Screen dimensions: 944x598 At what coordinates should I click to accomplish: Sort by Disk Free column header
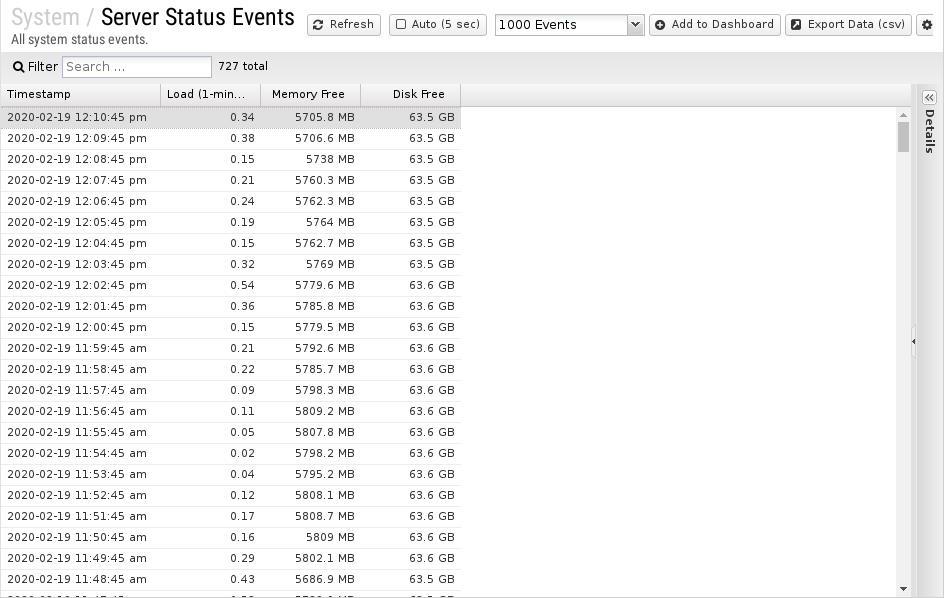coord(410,95)
